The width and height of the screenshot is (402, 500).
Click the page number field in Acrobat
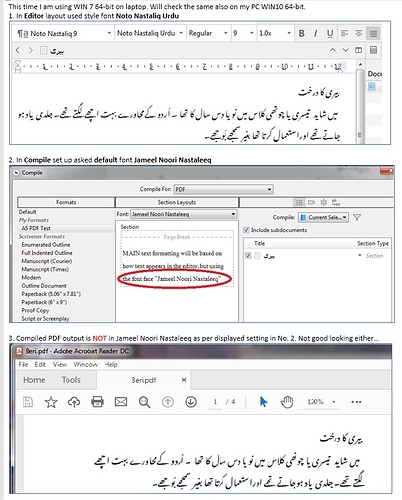click(x=215, y=402)
